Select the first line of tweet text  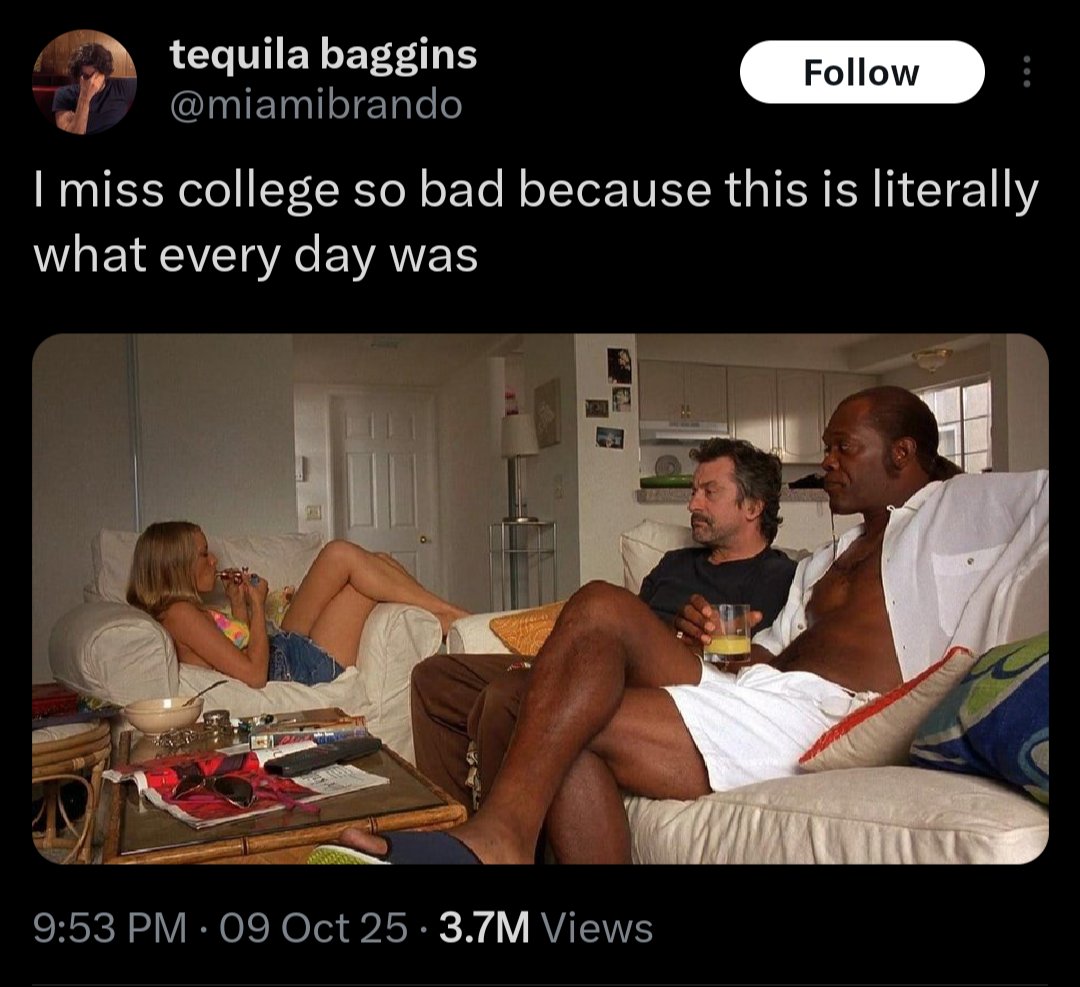point(535,191)
